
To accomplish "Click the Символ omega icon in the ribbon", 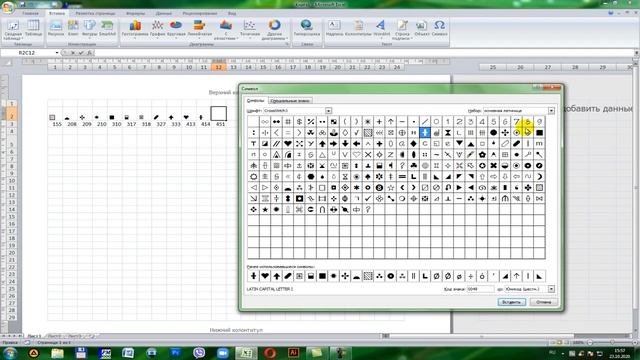I will 440,29.
